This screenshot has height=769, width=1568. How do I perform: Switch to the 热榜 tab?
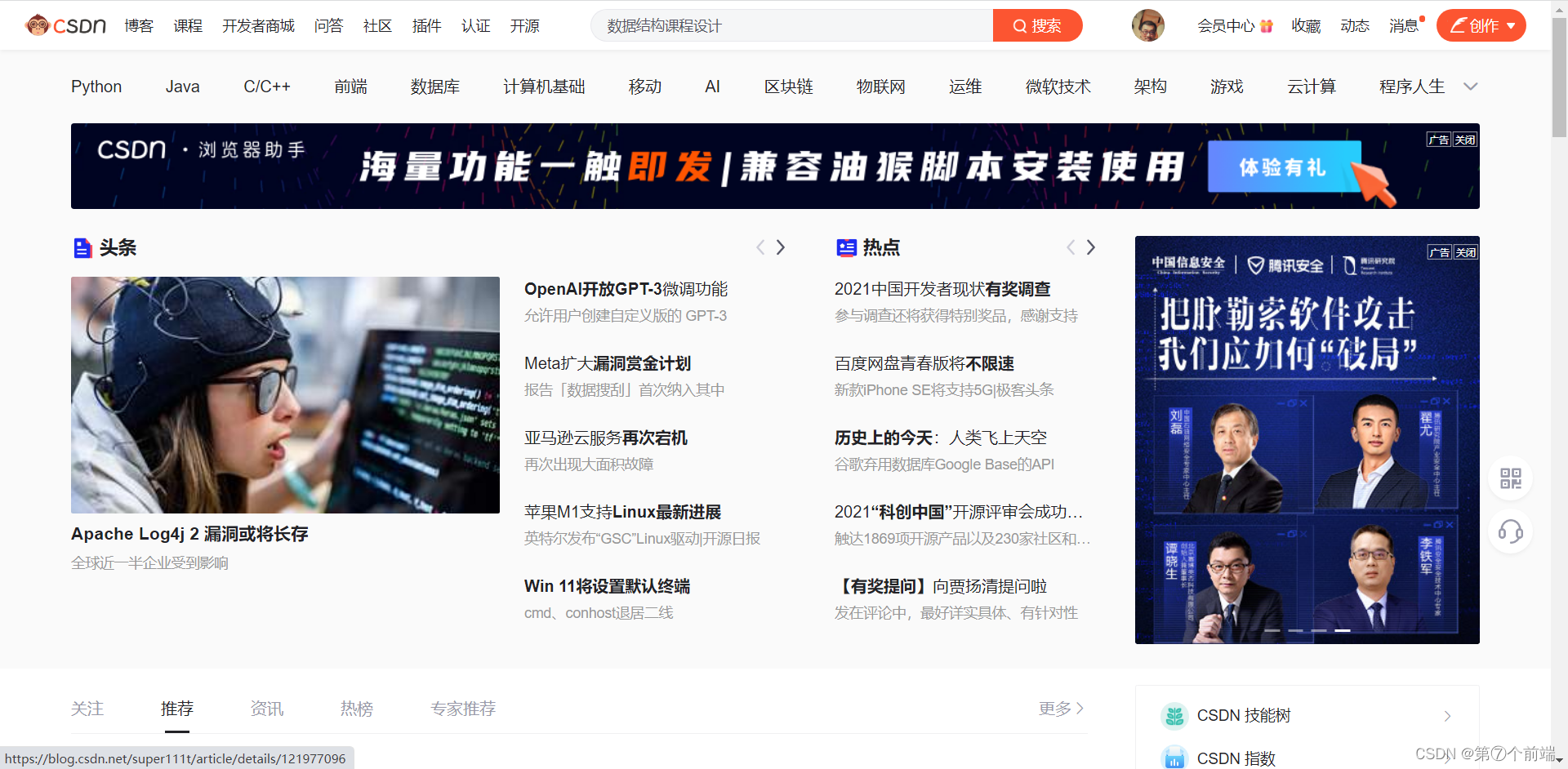point(357,709)
